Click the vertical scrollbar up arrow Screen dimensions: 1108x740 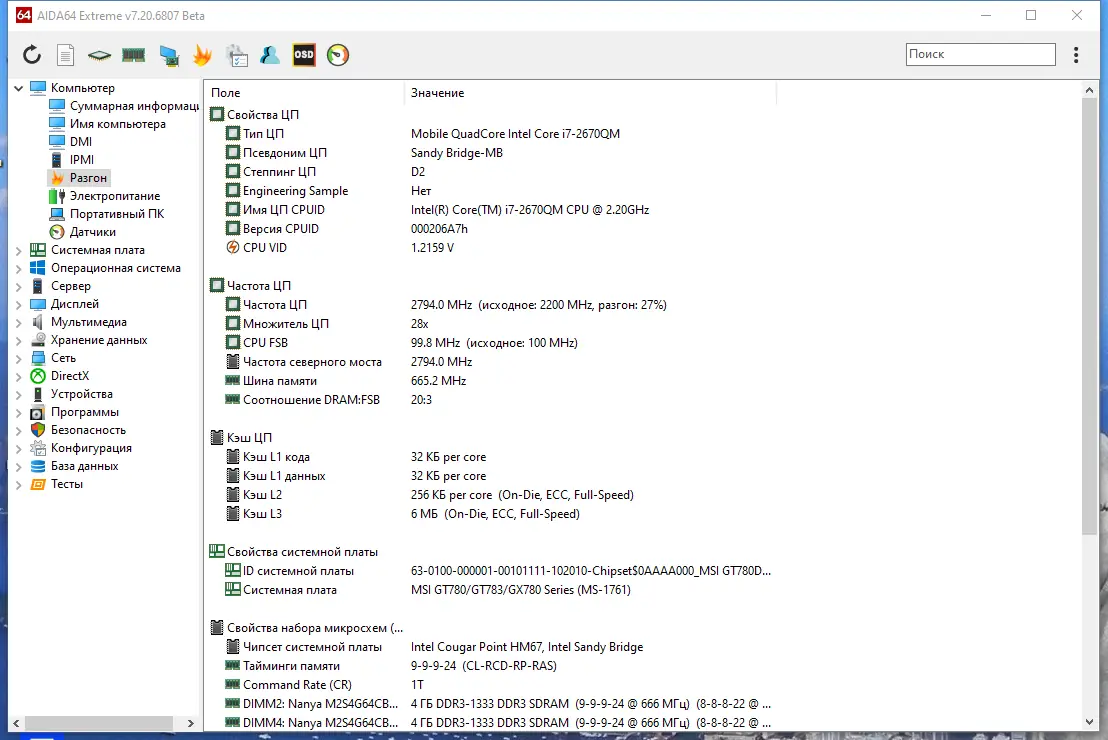(x=1089, y=90)
